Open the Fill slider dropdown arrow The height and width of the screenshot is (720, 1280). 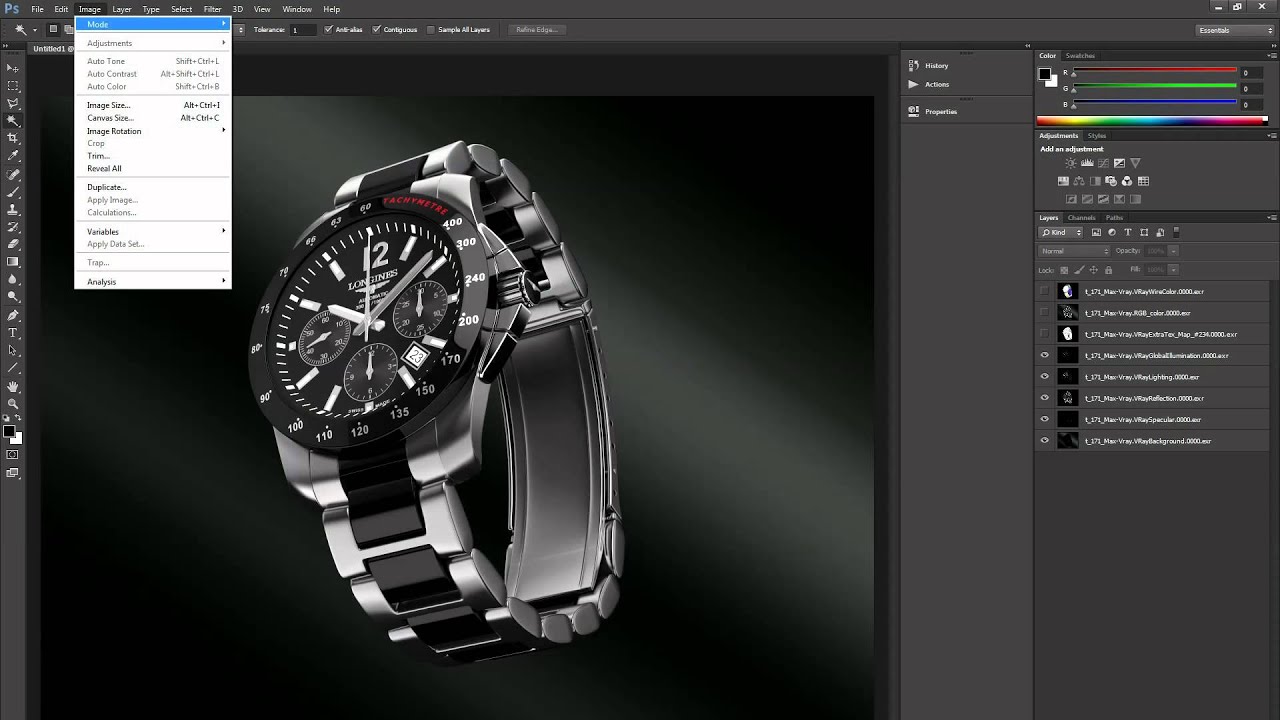[1173, 270]
